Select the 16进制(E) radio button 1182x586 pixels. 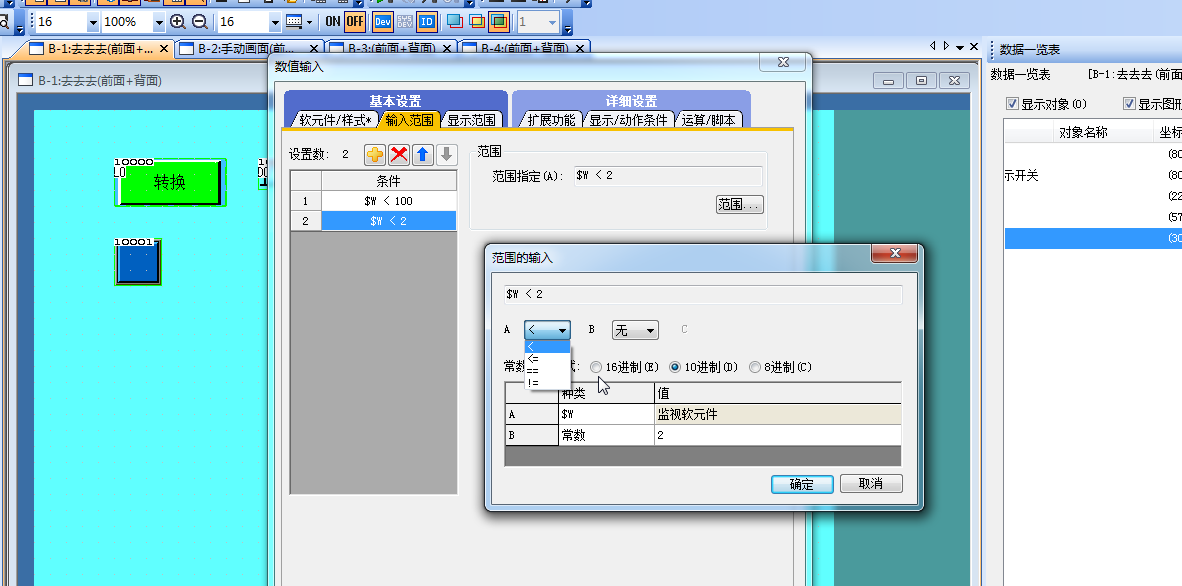coord(597,367)
